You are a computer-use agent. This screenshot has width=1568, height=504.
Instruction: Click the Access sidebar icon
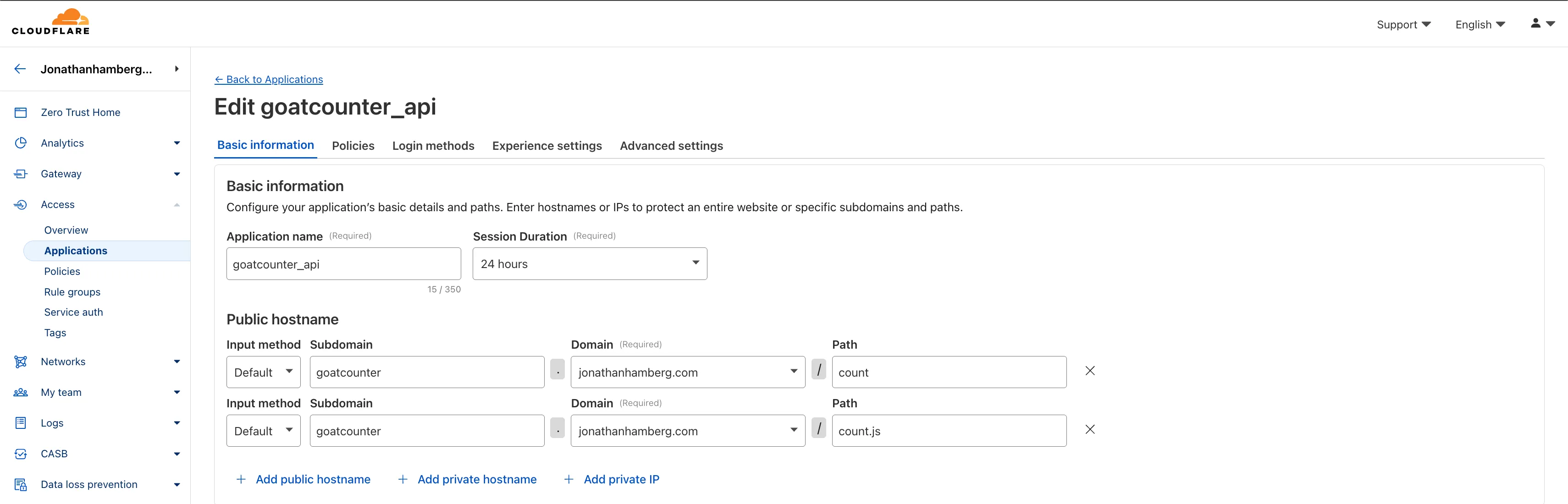pos(21,204)
